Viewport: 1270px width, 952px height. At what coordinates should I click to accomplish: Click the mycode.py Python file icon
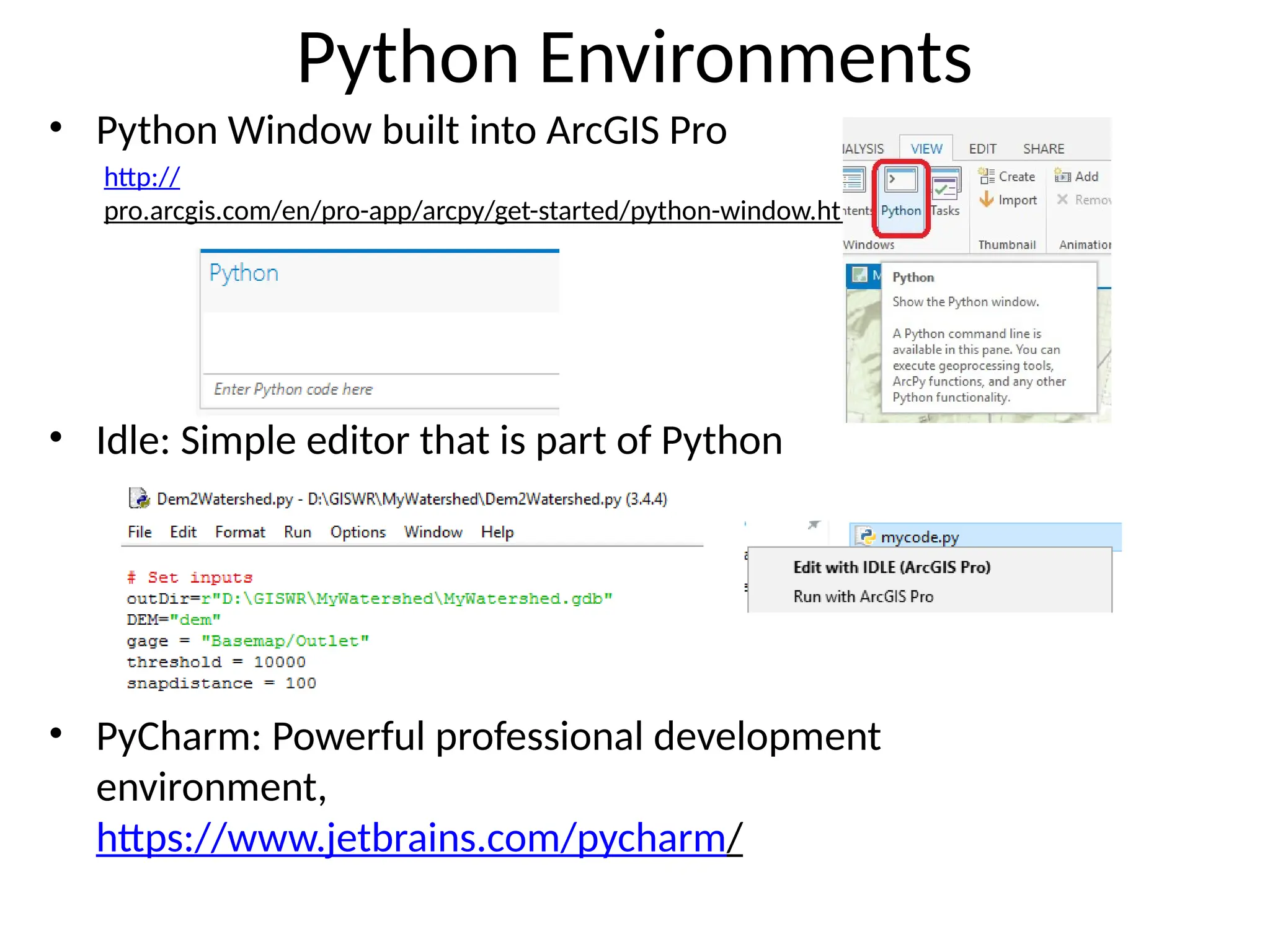866,537
